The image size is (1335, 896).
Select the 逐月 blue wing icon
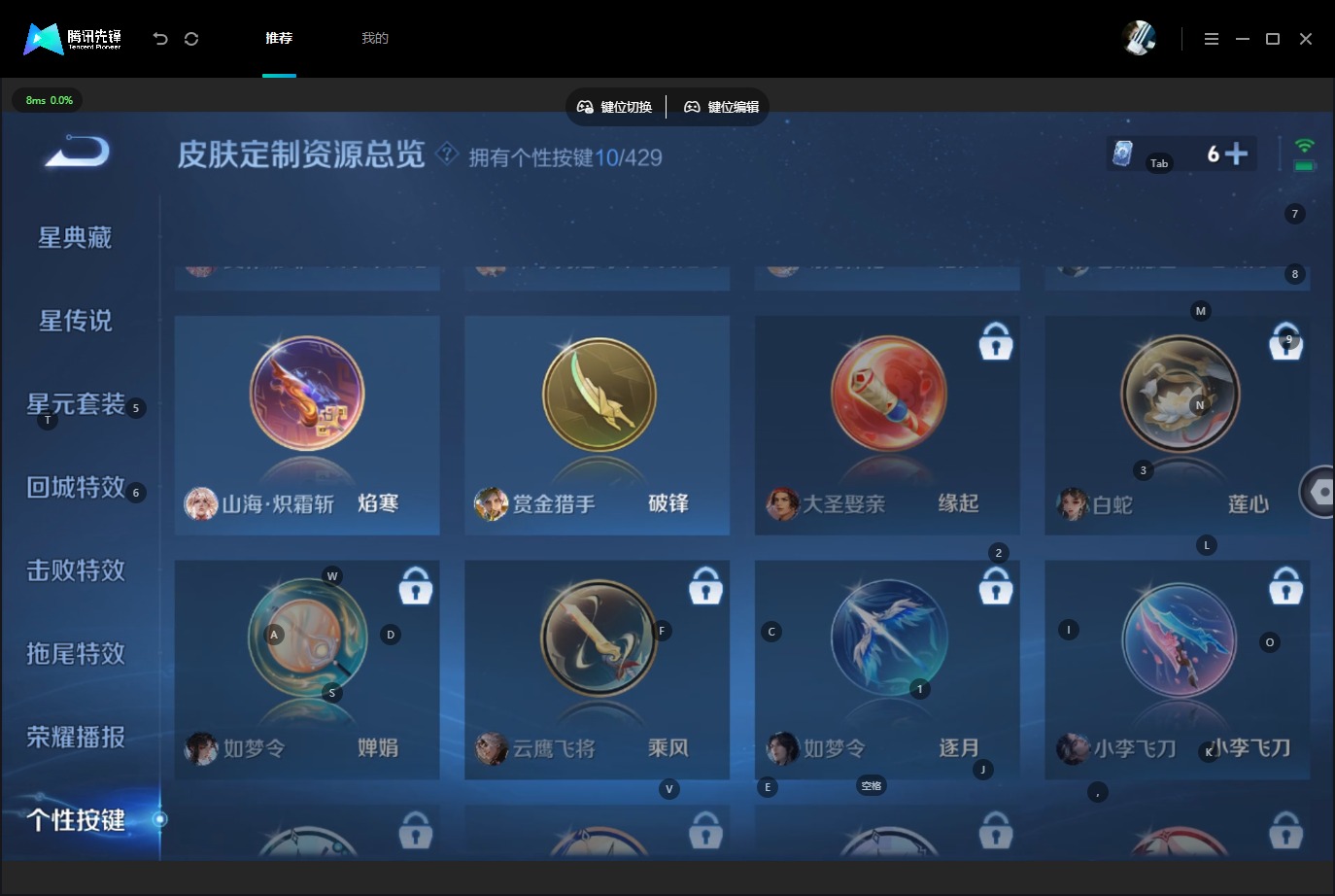click(888, 638)
